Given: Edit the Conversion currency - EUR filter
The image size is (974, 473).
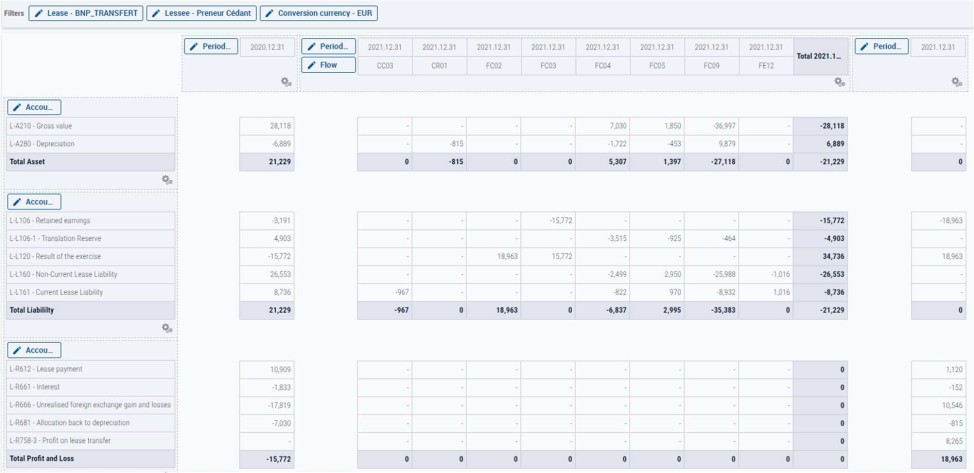Looking at the screenshot, I should click(x=319, y=13).
